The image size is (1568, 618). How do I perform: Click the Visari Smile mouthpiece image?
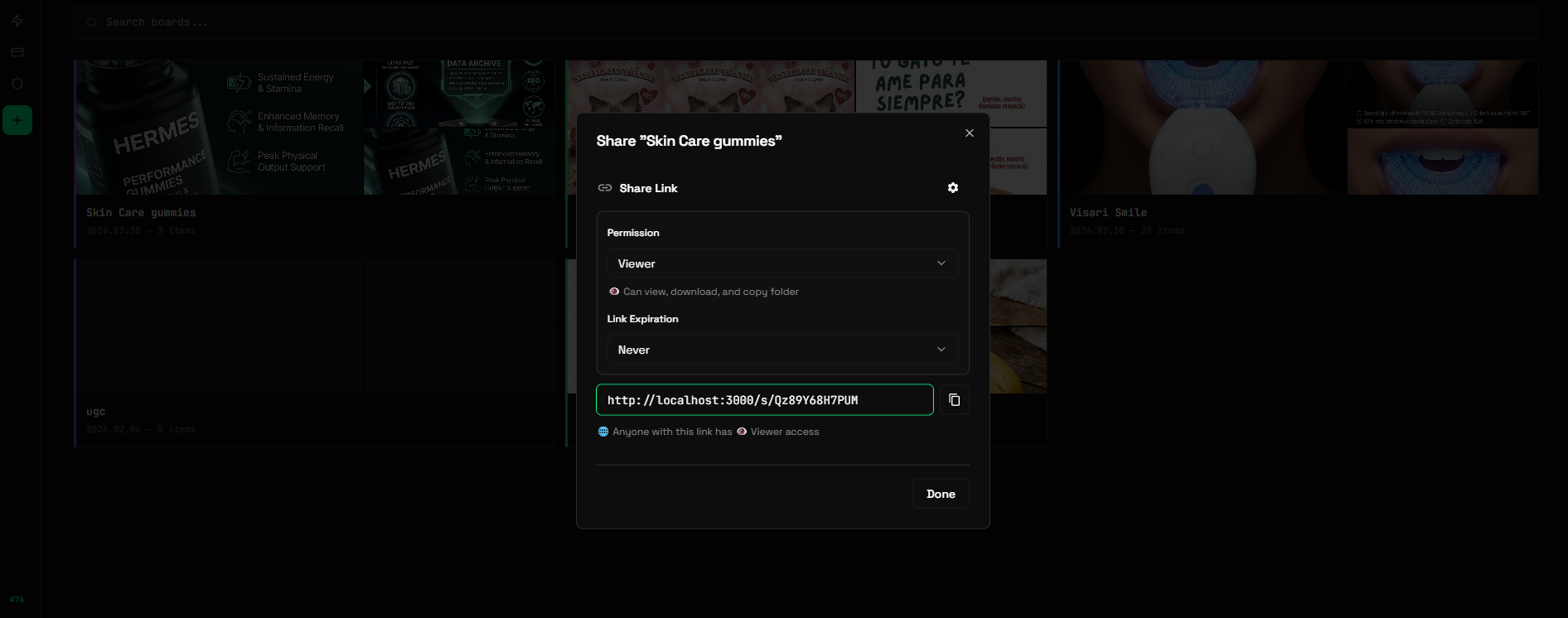coord(1202,128)
